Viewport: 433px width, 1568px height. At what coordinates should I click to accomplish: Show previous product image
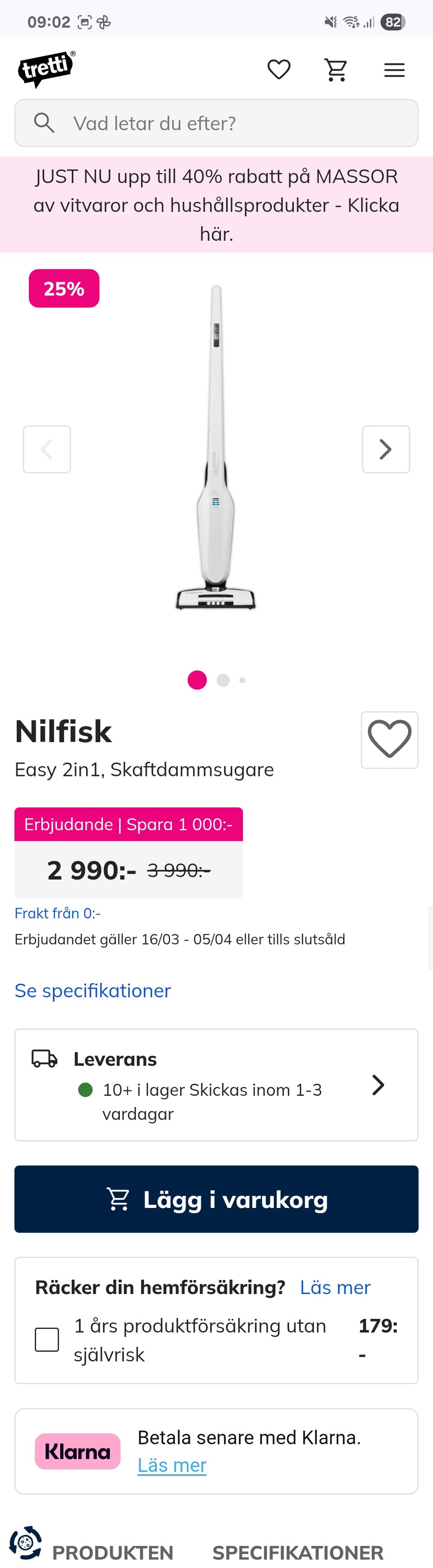click(x=47, y=449)
